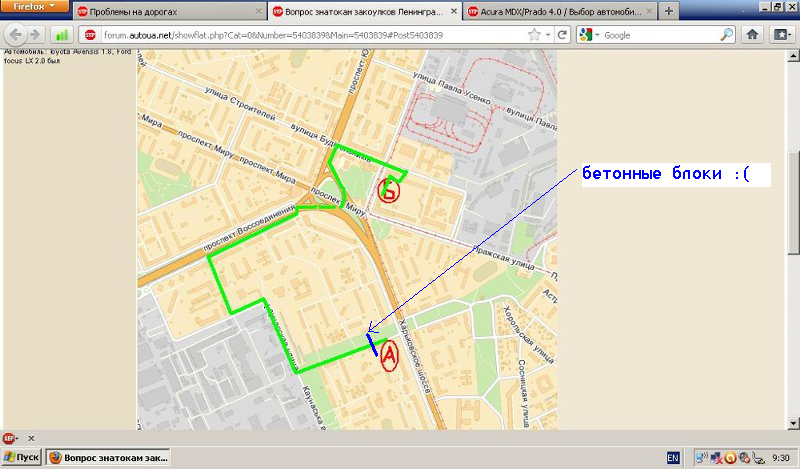The height and width of the screenshot is (476, 802).
Task: Click the Adblock Plus ABP icon
Action: coord(9,438)
